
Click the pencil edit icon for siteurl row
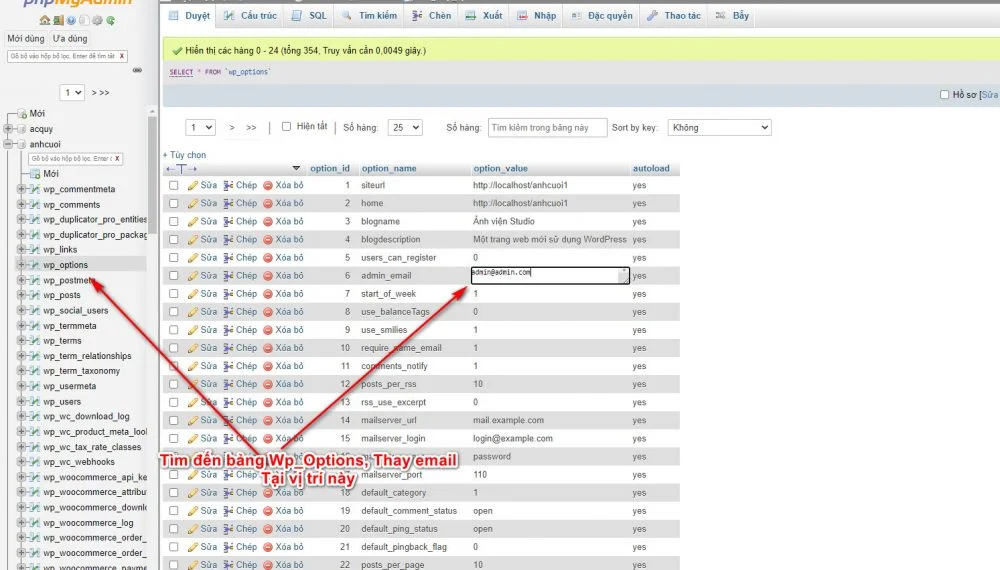193,186
